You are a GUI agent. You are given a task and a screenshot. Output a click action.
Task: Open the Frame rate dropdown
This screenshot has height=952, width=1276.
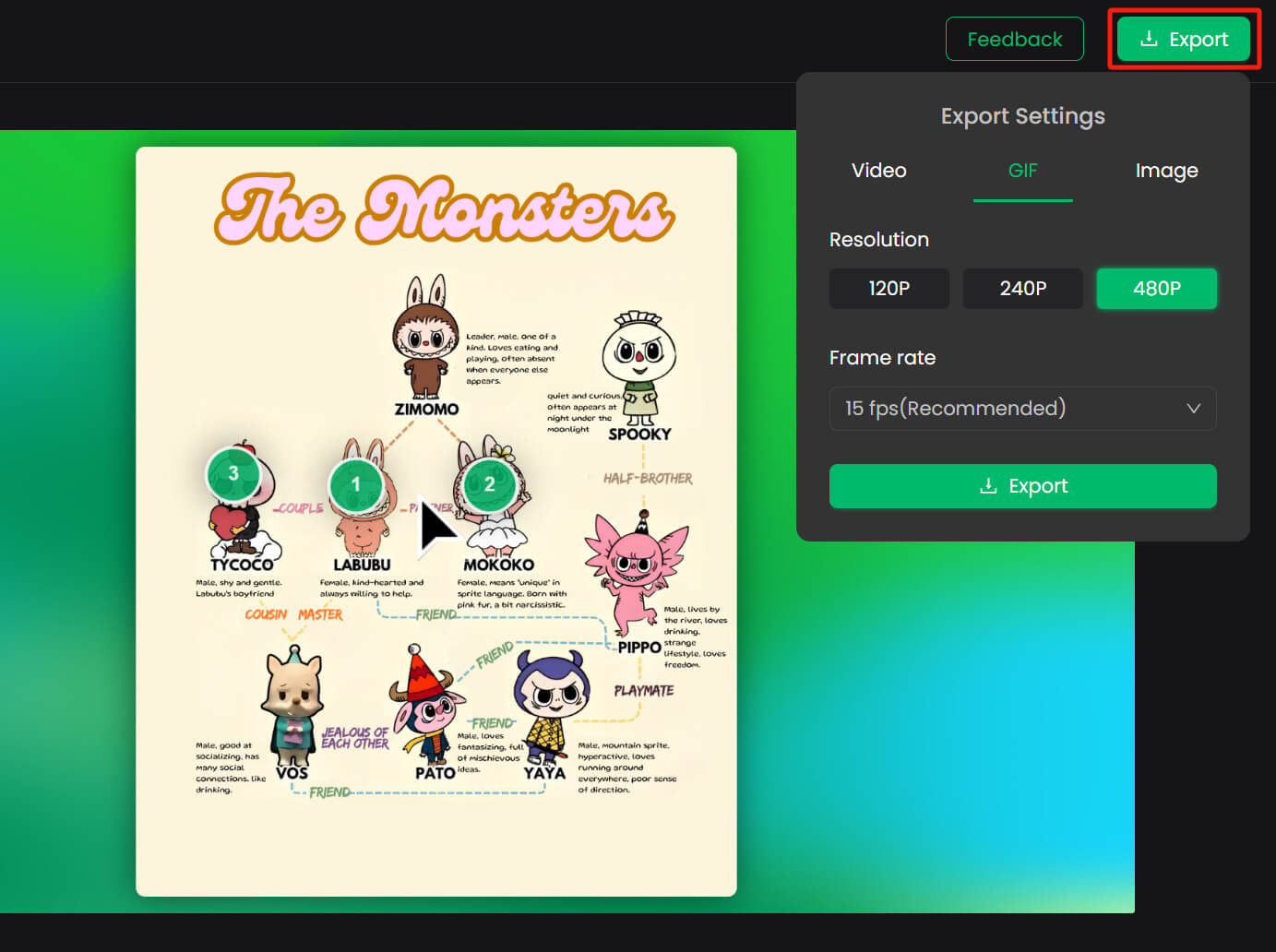(1023, 409)
